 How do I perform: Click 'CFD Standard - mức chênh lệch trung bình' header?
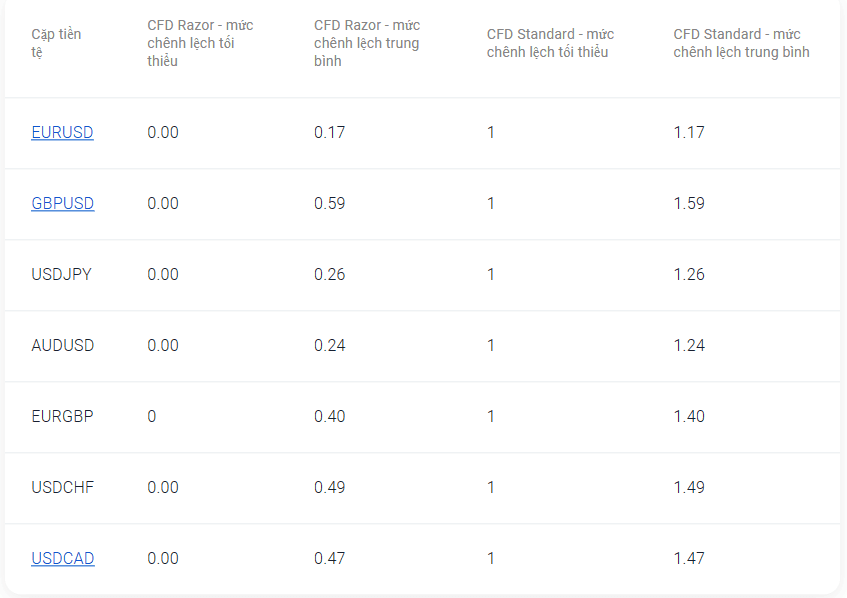741,43
